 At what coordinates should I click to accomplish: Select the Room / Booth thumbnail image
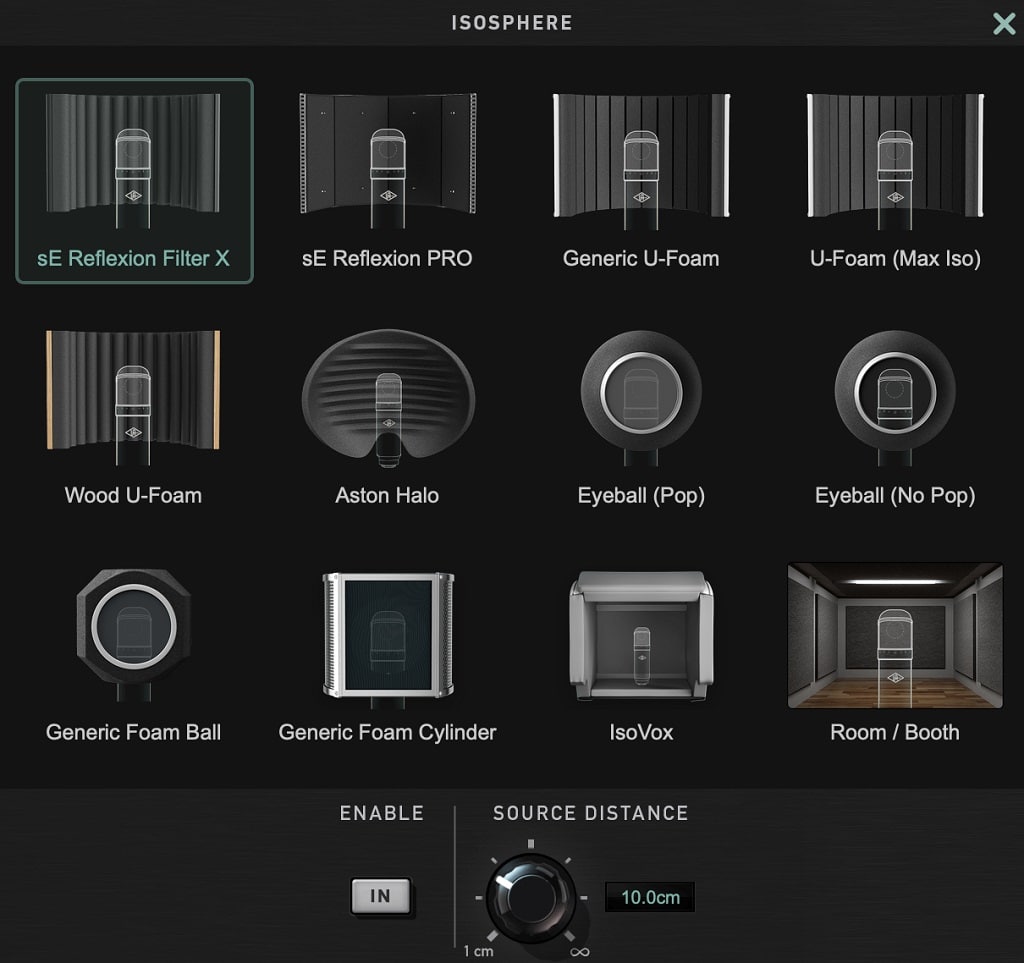pyautogui.click(x=895, y=635)
